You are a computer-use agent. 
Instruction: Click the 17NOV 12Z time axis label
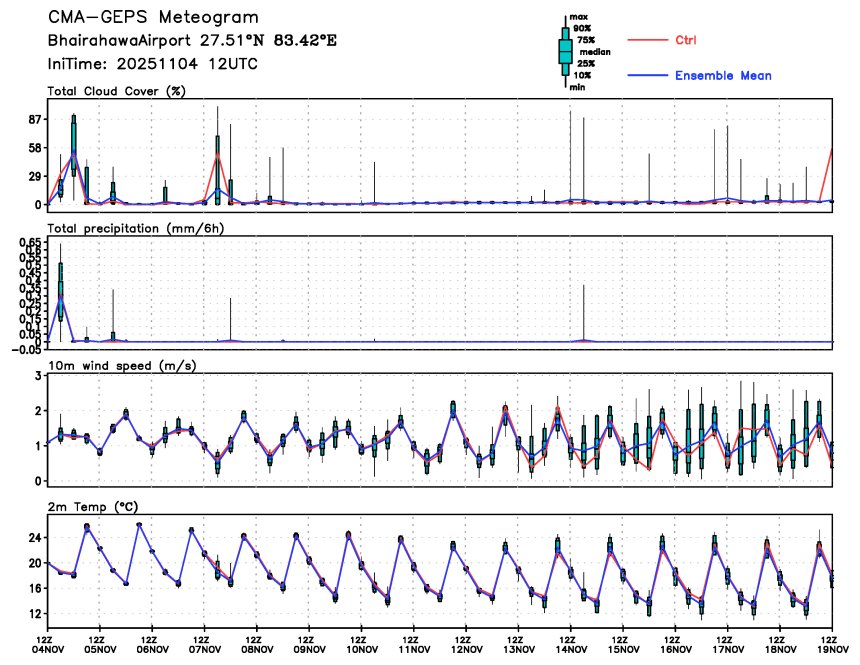pyautogui.click(x=728, y=644)
